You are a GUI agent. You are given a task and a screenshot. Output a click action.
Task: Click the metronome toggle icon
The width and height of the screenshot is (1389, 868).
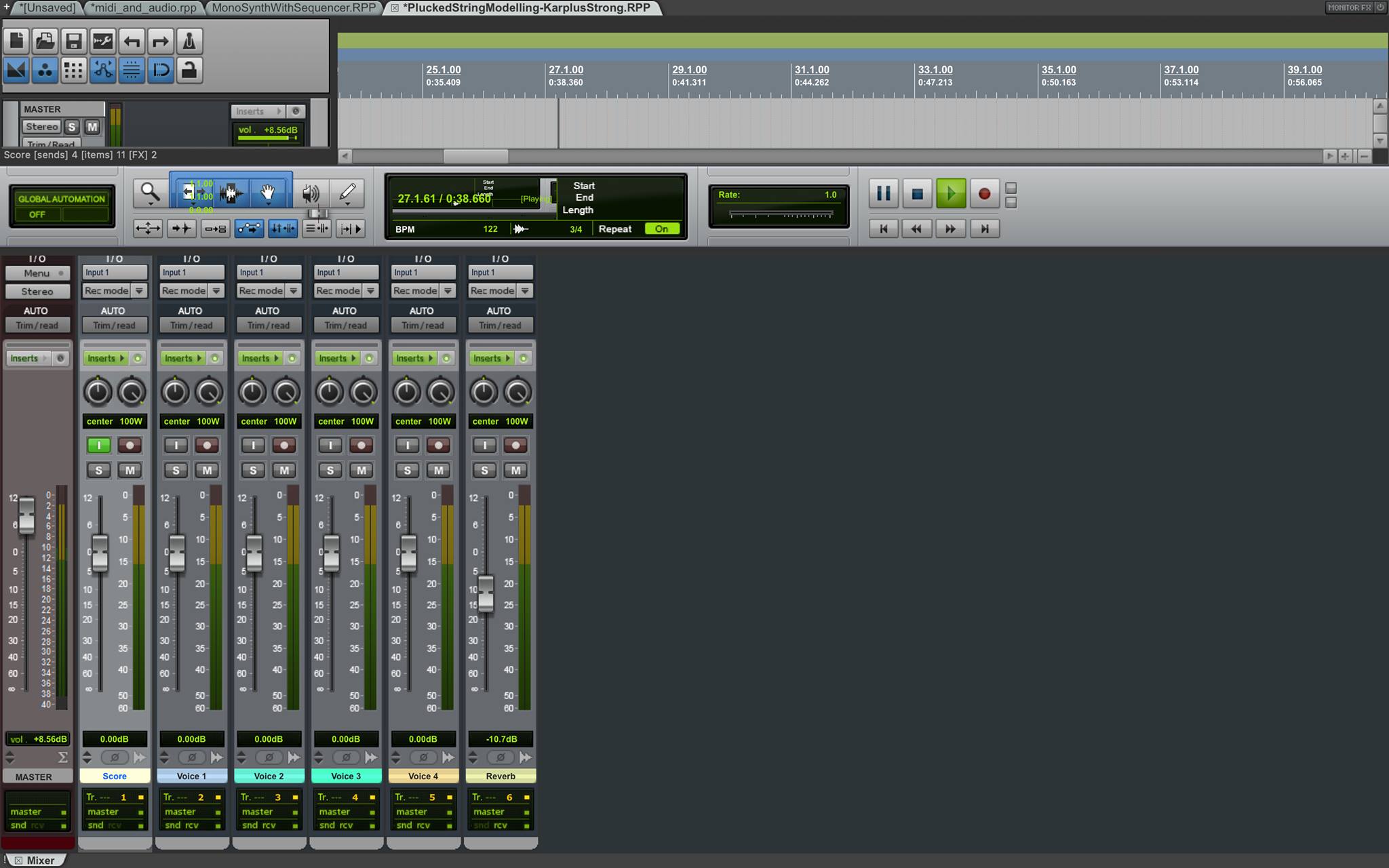click(x=189, y=41)
